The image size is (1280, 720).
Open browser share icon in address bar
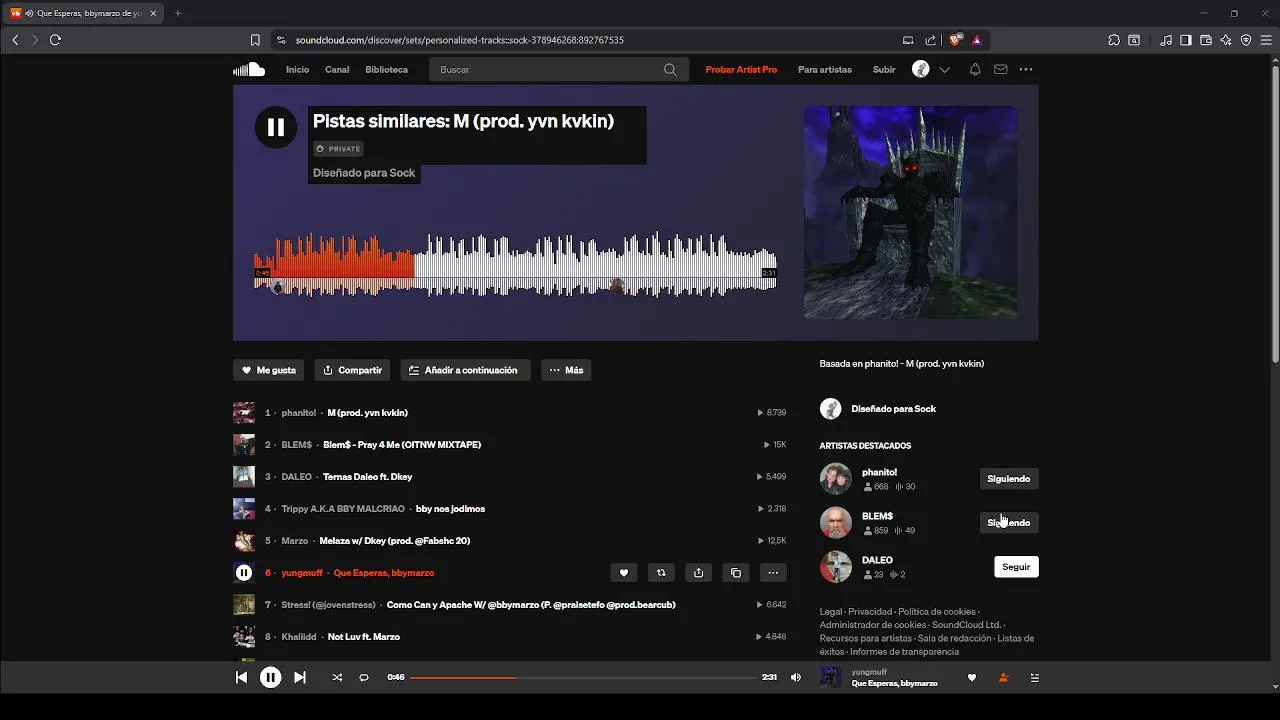(x=931, y=40)
